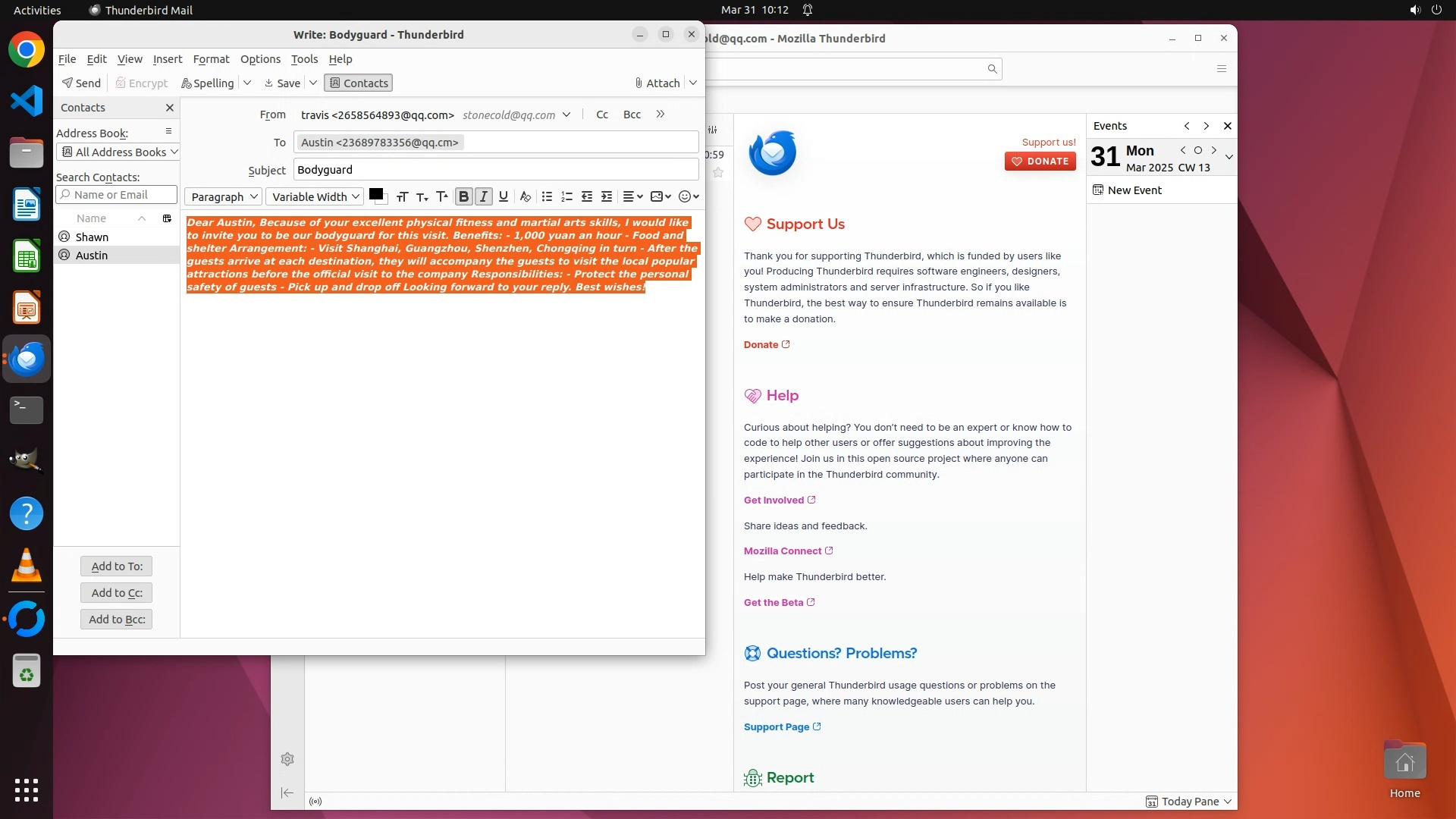The height and width of the screenshot is (819, 1456).
Task: Open the Paragraph style dropdown
Action: pyautogui.click(x=224, y=196)
